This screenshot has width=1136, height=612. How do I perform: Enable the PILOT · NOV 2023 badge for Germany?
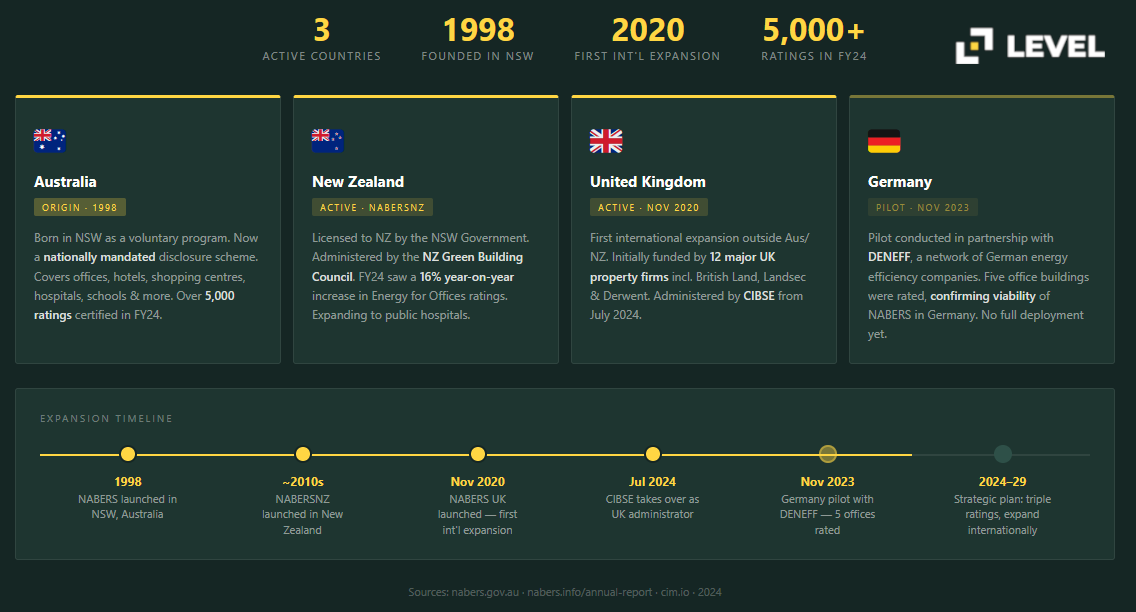click(923, 207)
